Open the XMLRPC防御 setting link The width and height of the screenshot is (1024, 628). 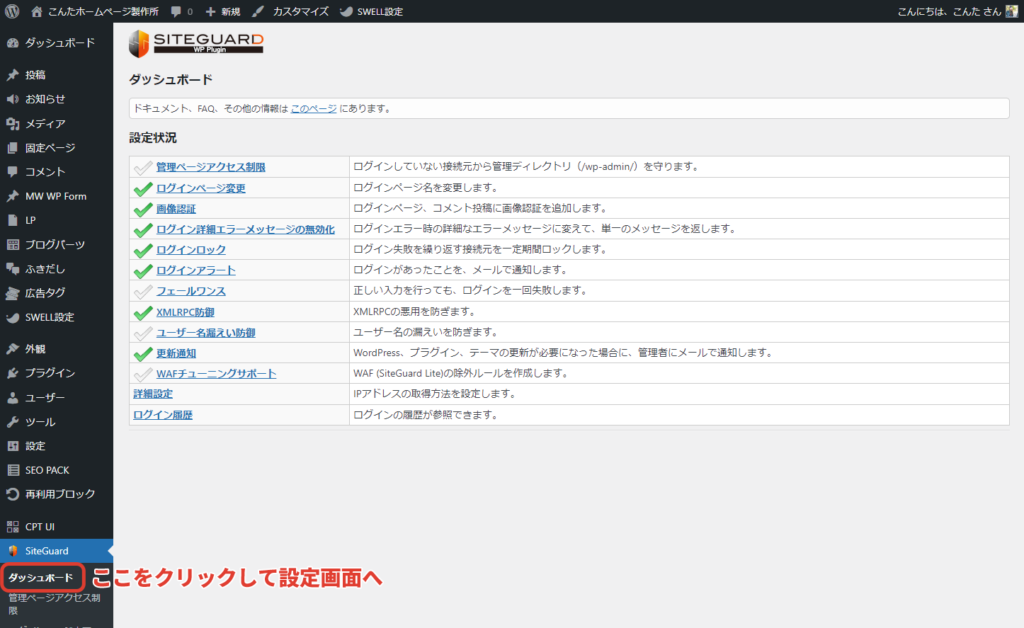pos(185,312)
